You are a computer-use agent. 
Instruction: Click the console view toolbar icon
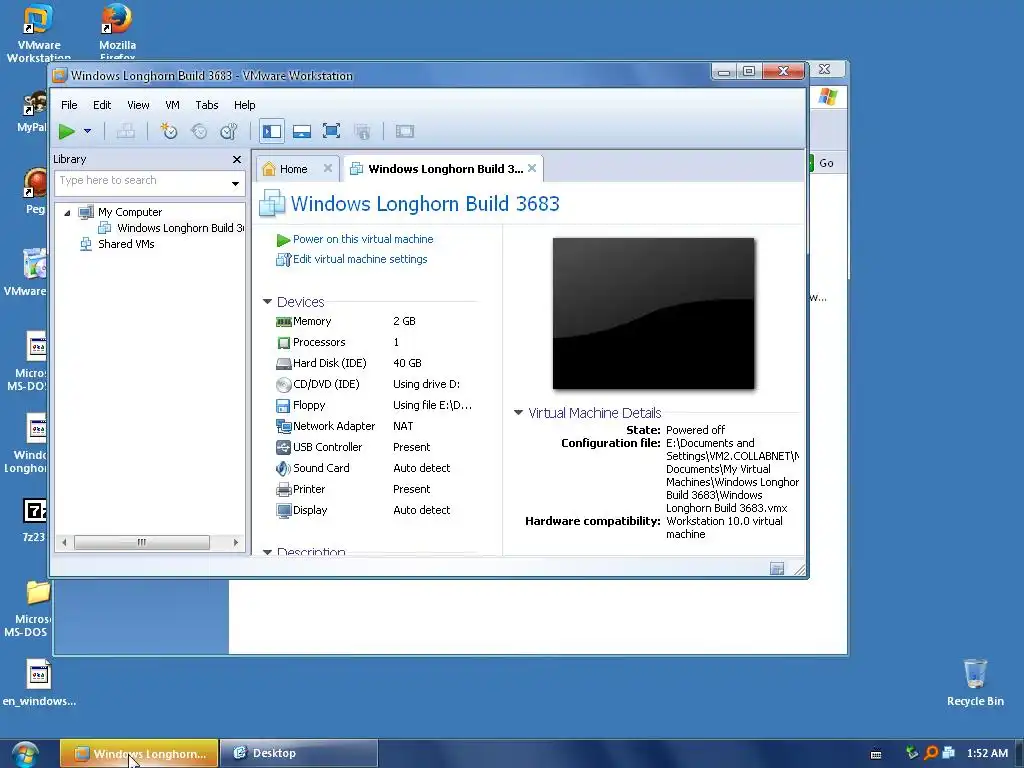[x=405, y=131]
